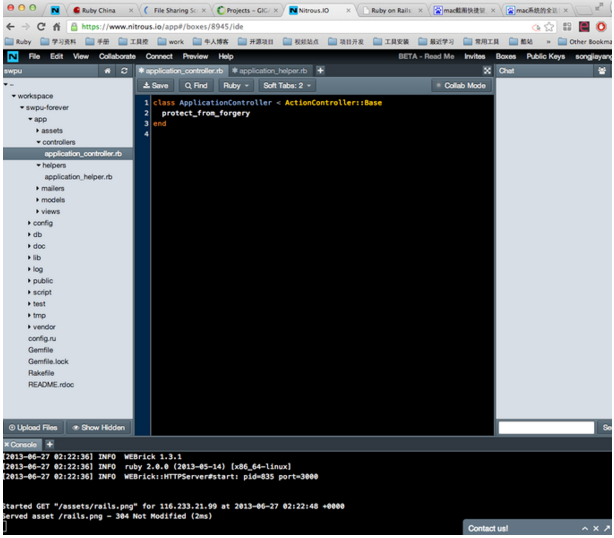
Task: Click the Save button
Action: 156,86
